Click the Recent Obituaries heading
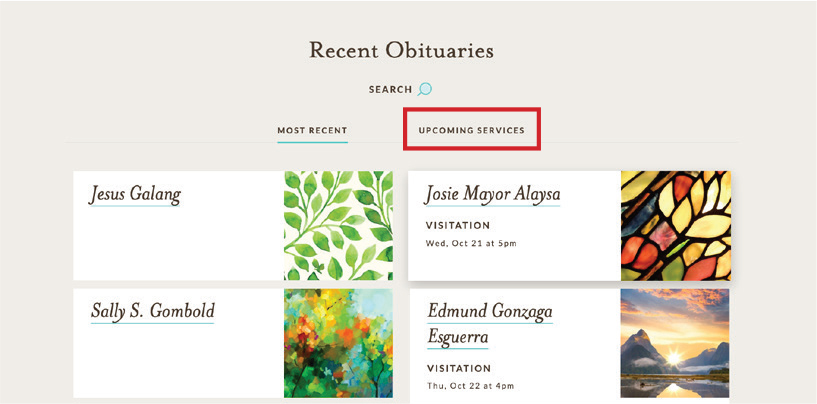Screen dimensions: 817x404 tap(401, 50)
